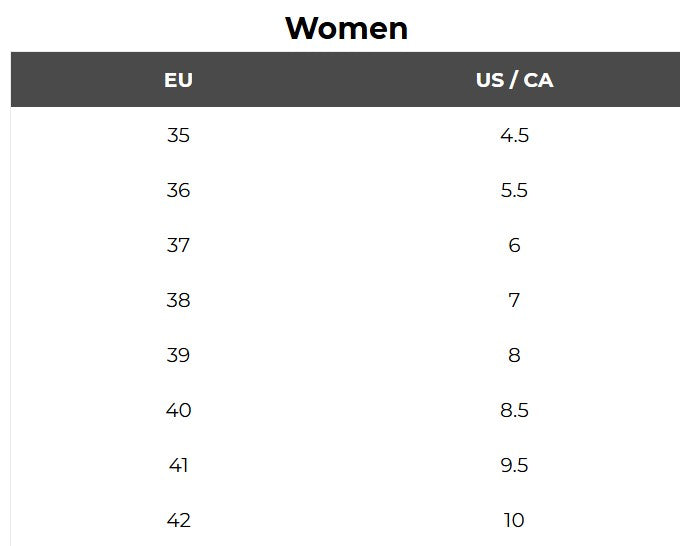The width and height of the screenshot is (680, 546).
Task: Pick US / CA size 6 cell
Action: 514,245
